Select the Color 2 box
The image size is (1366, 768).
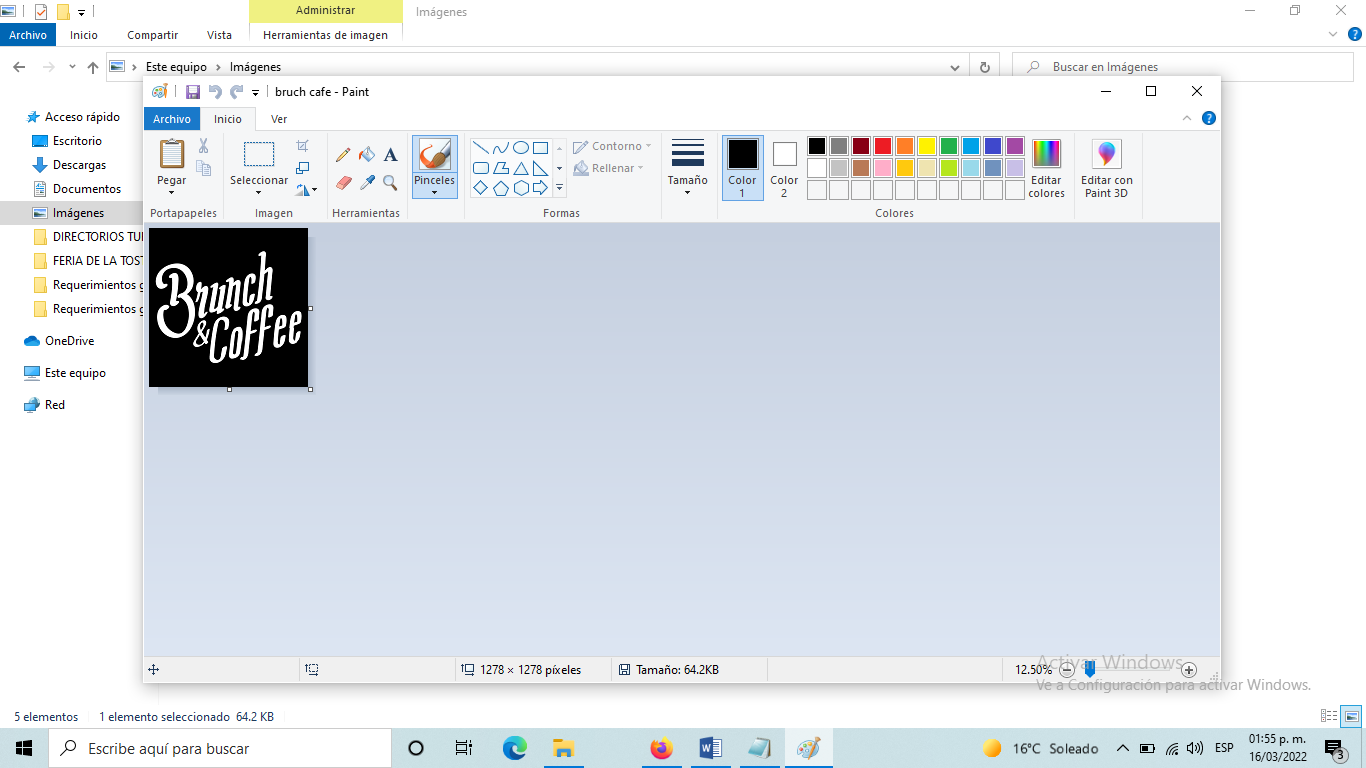point(784,168)
